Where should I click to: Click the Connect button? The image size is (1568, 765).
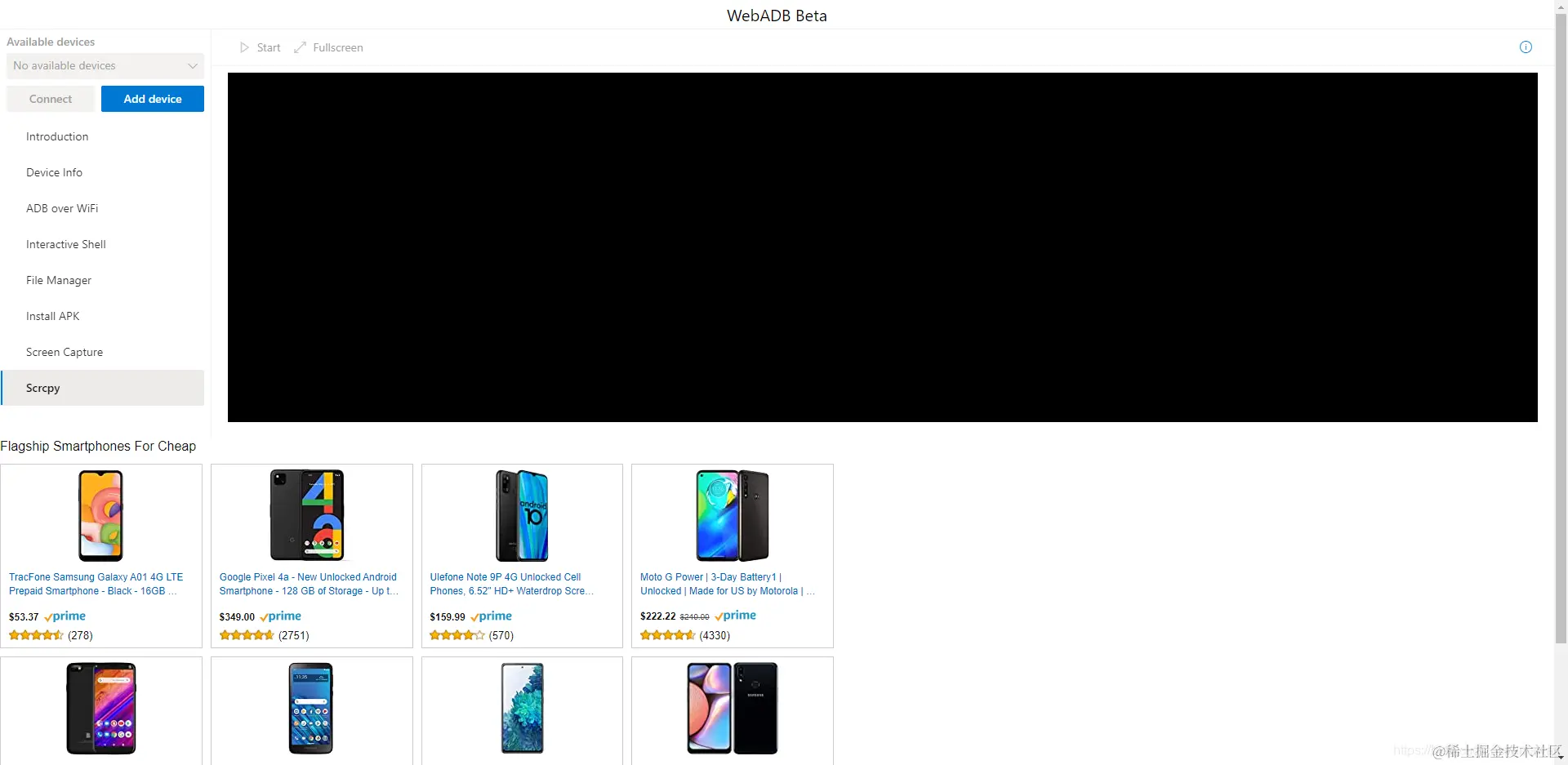tap(51, 99)
